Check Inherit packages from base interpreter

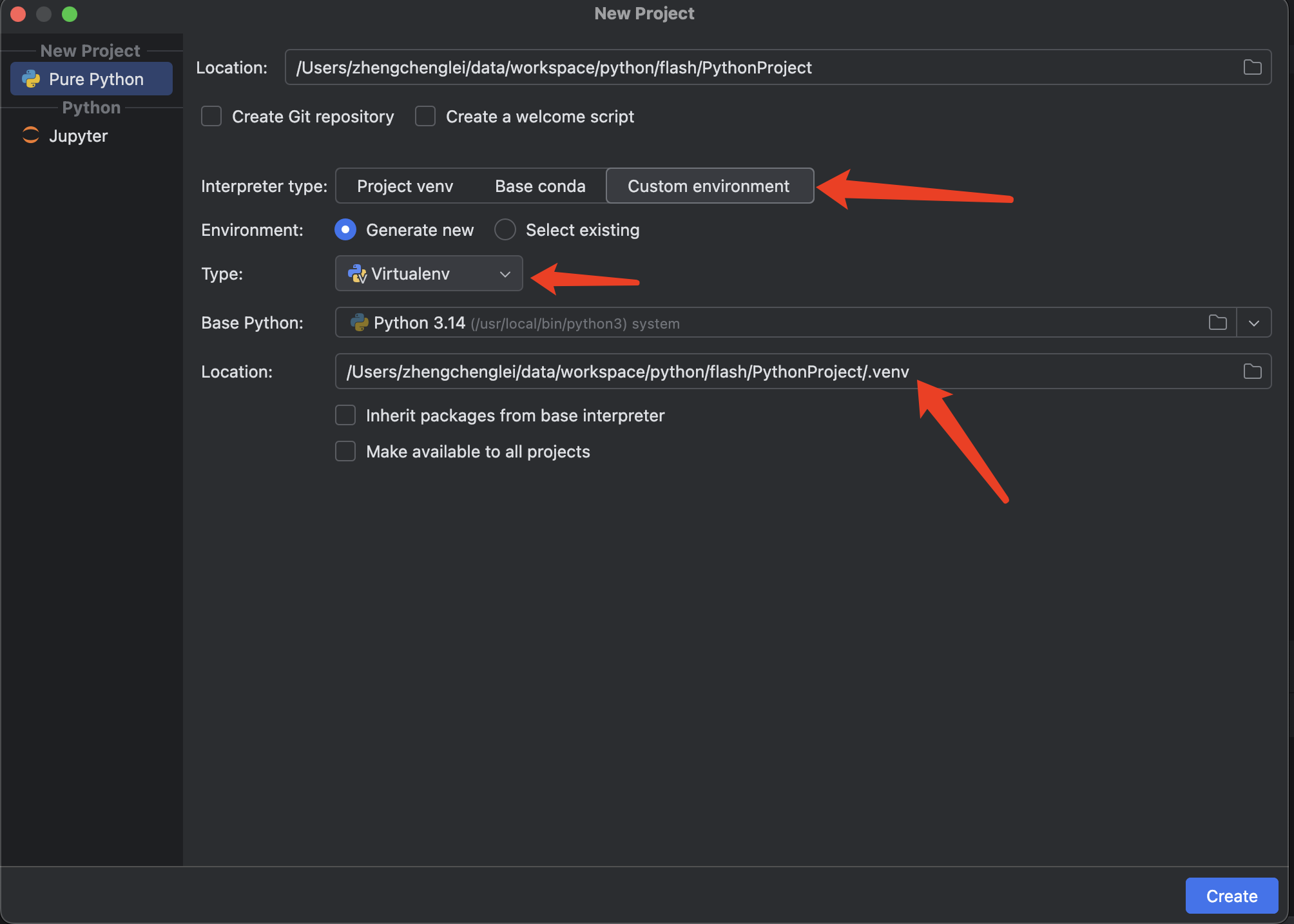pyautogui.click(x=345, y=415)
